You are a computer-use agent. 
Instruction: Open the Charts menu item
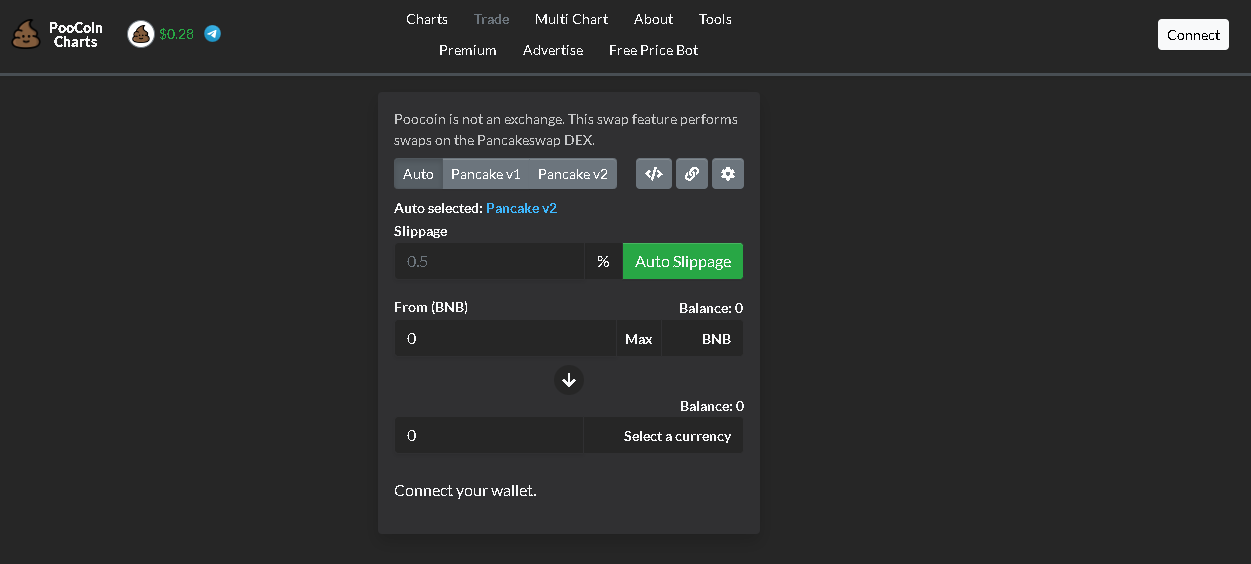(427, 19)
